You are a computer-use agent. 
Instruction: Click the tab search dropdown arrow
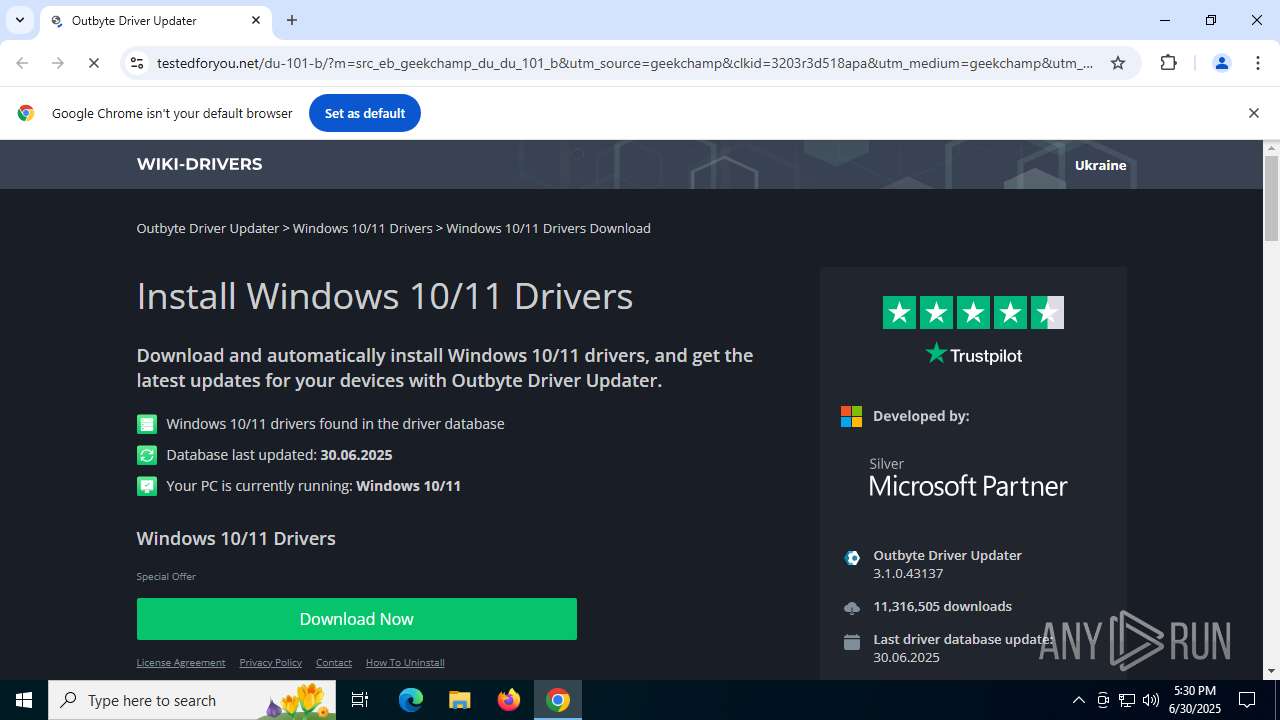click(19, 20)
